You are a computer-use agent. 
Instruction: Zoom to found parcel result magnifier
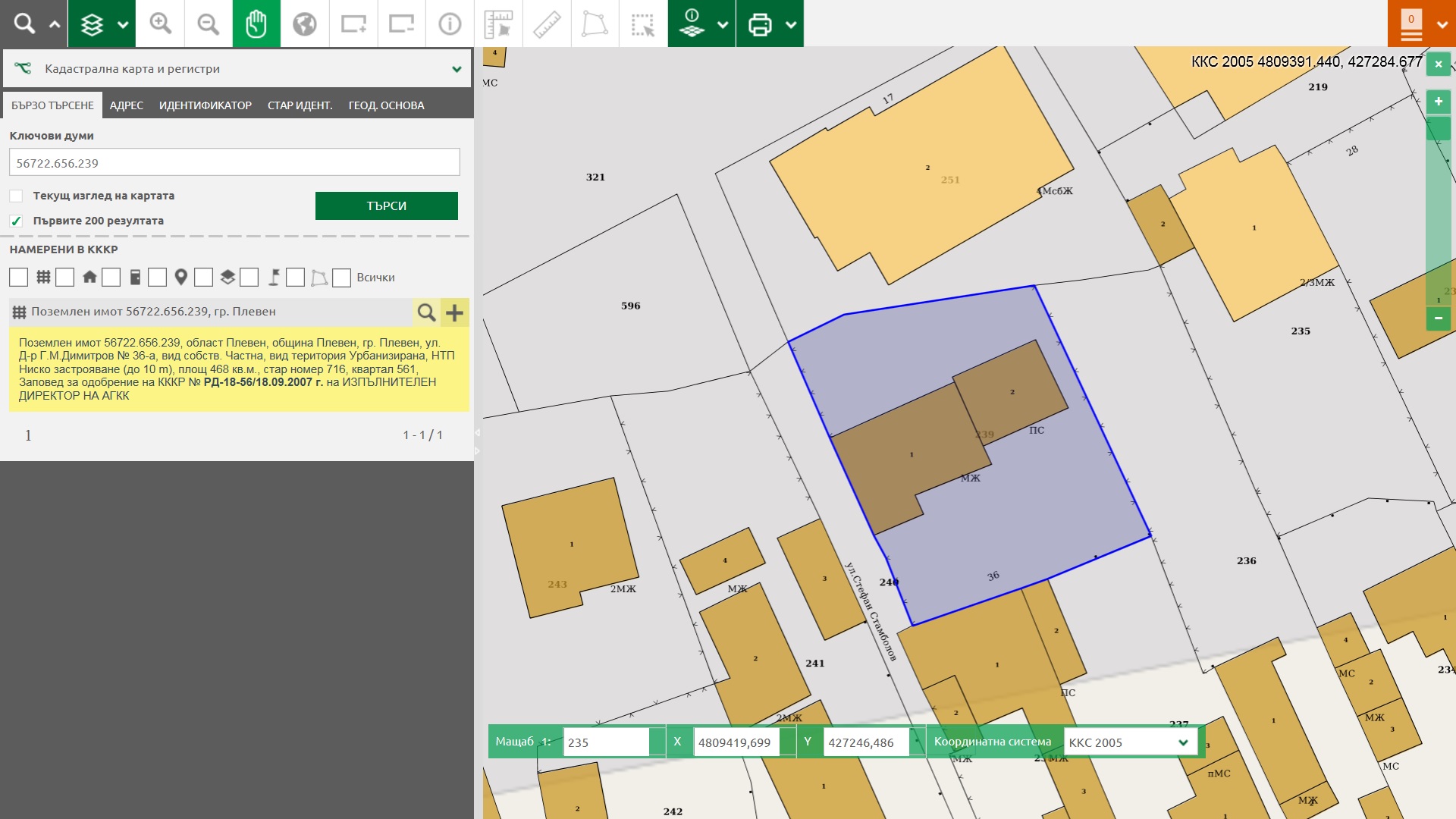(x=426, y=312)
